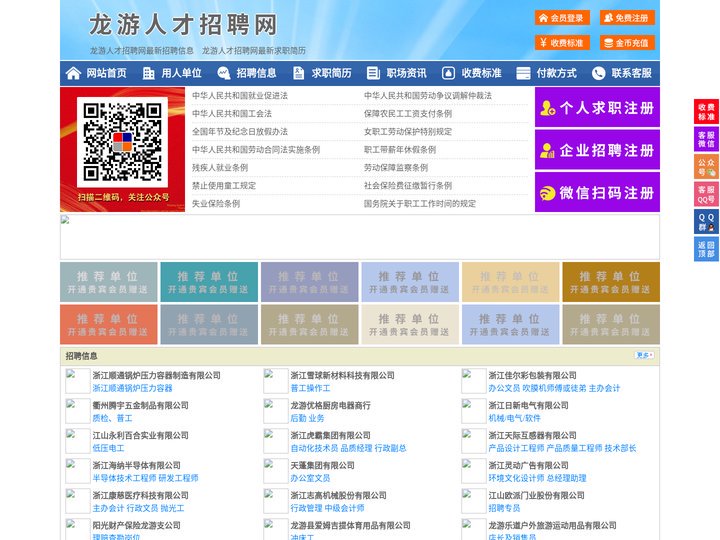The height and width of the screenshot is (540, 720).
Task: Click 微信扫码注册 purple button
Action: tap(597, 192)
